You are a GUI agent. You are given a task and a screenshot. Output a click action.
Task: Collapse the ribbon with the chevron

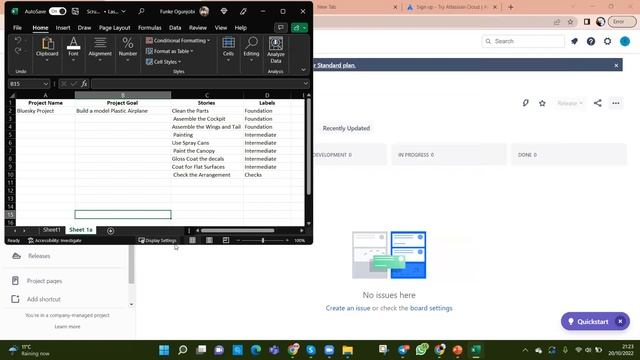303,70
